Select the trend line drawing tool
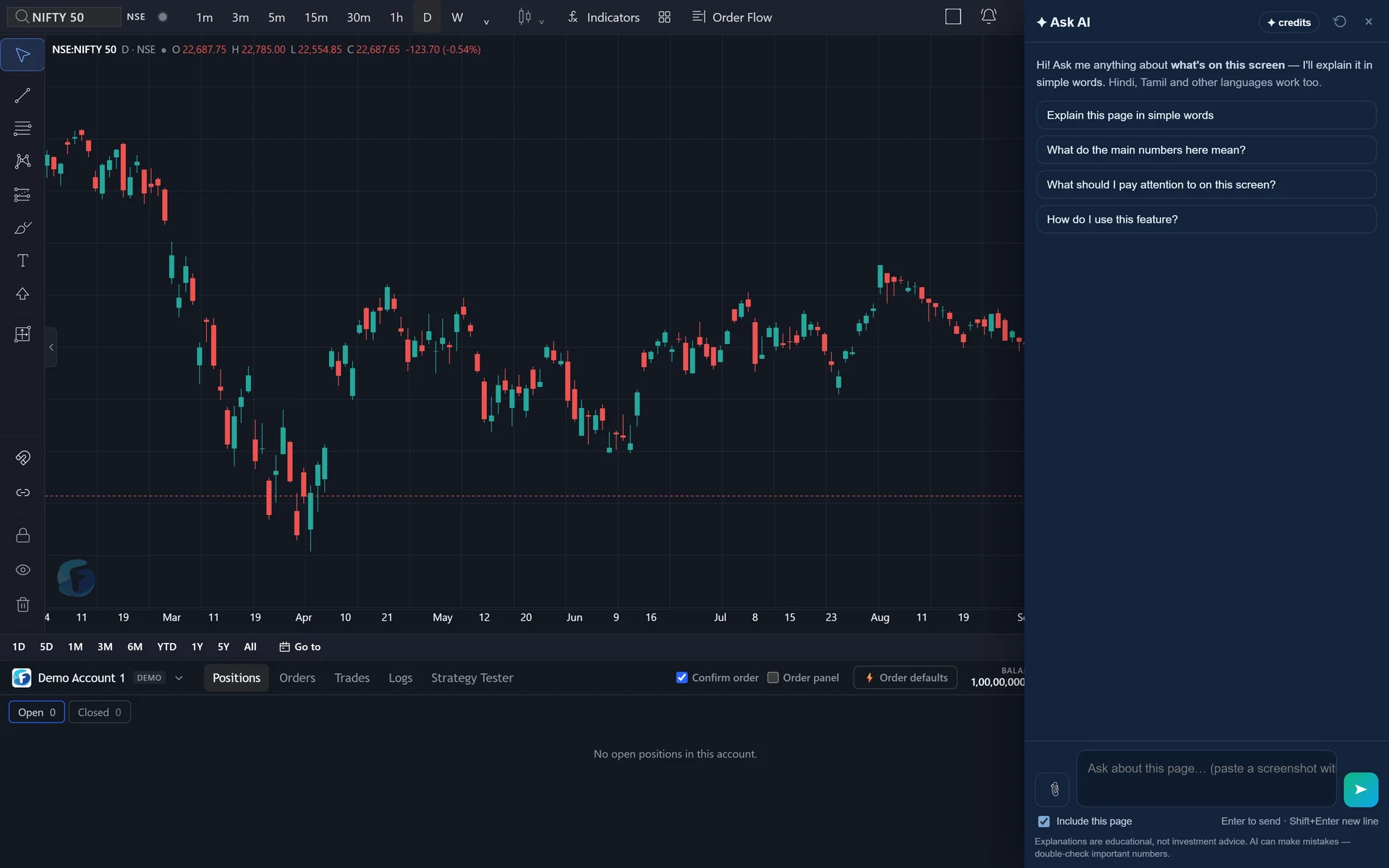The width and height of the screenshot is (1389, 868). click(x=22, y=95)
